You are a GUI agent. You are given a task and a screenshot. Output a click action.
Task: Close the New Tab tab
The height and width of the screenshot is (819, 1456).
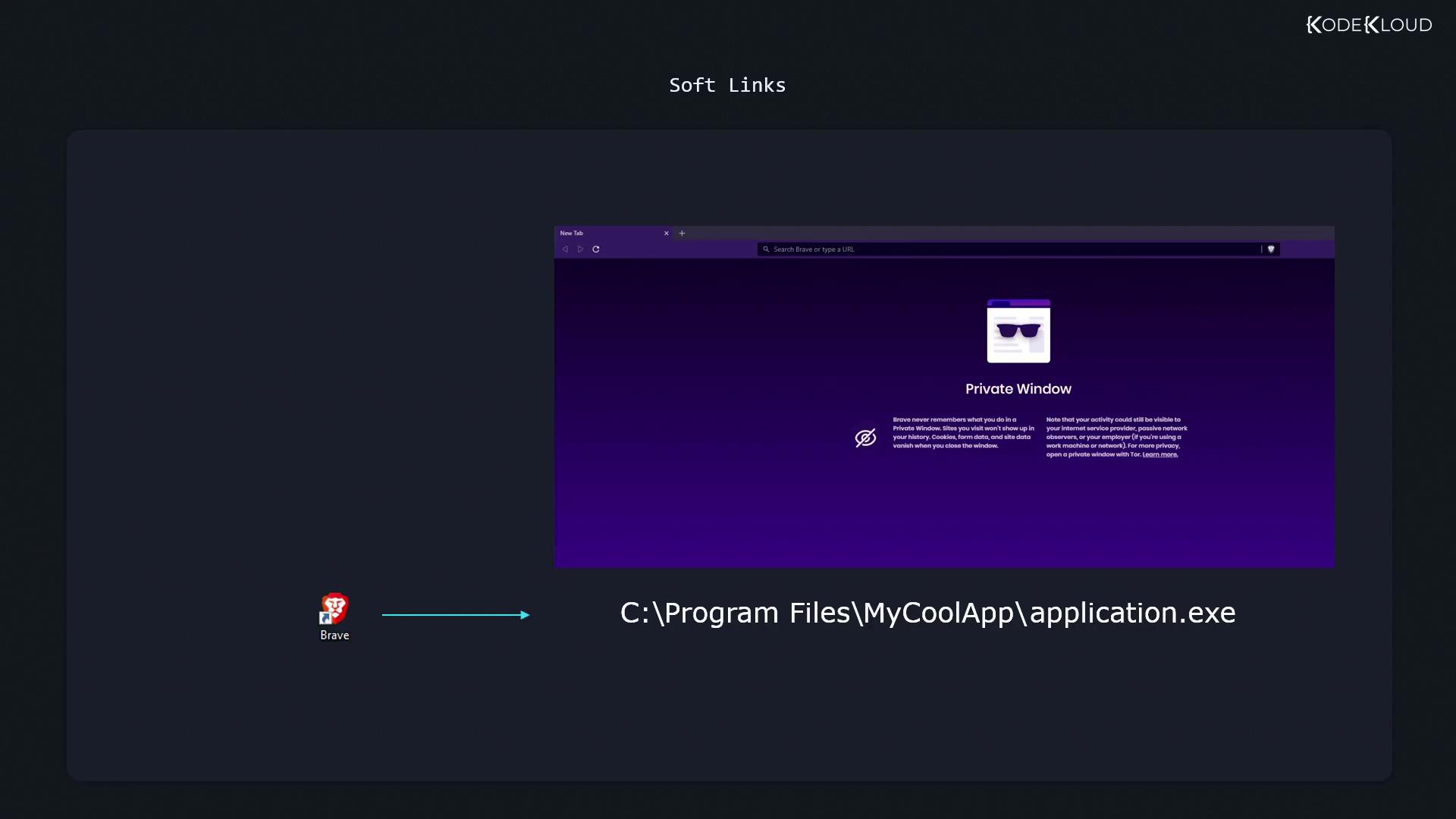pos(667,234)
